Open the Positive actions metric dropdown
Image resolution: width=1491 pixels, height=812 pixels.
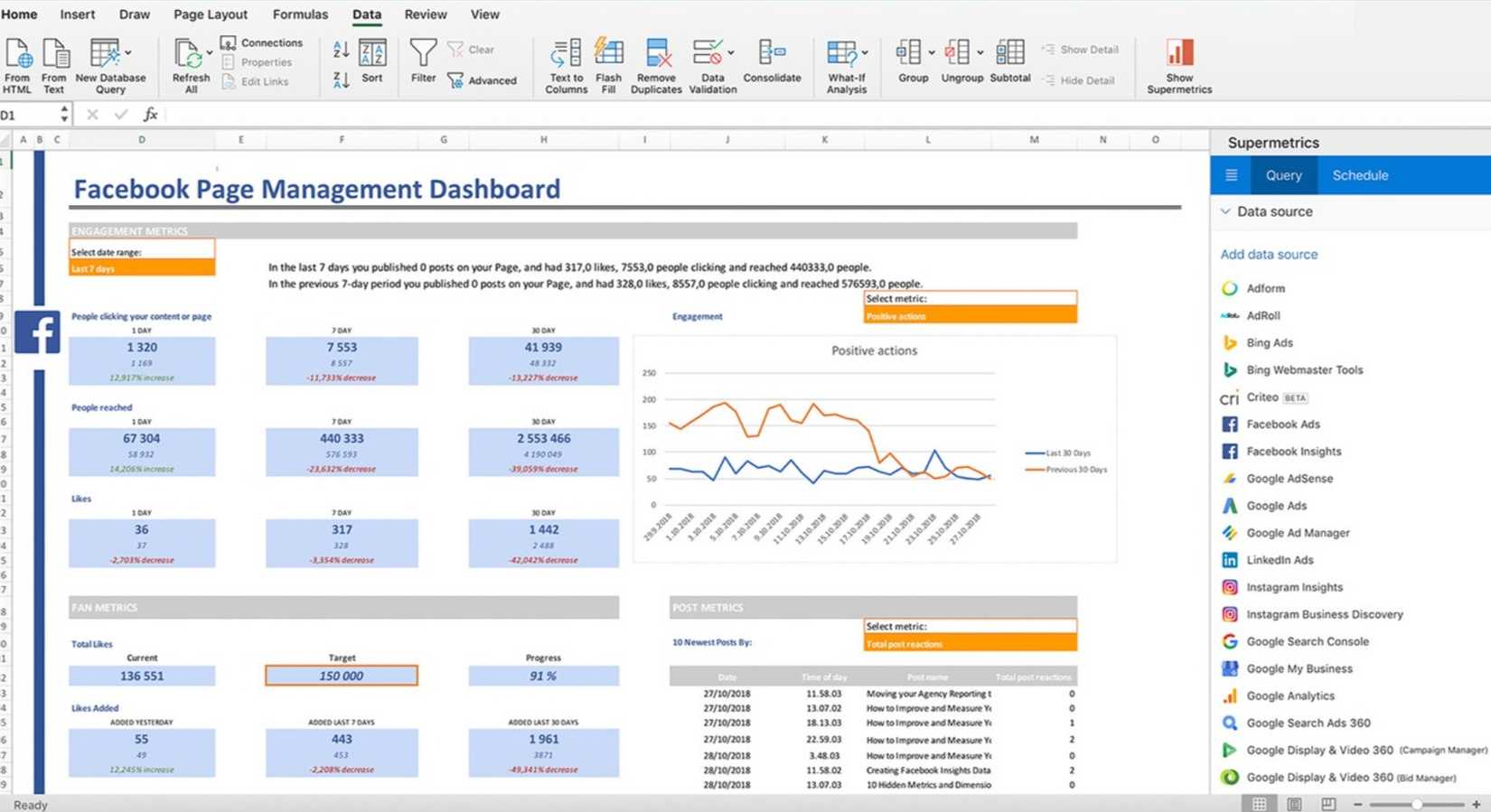(x=971, y=316)
